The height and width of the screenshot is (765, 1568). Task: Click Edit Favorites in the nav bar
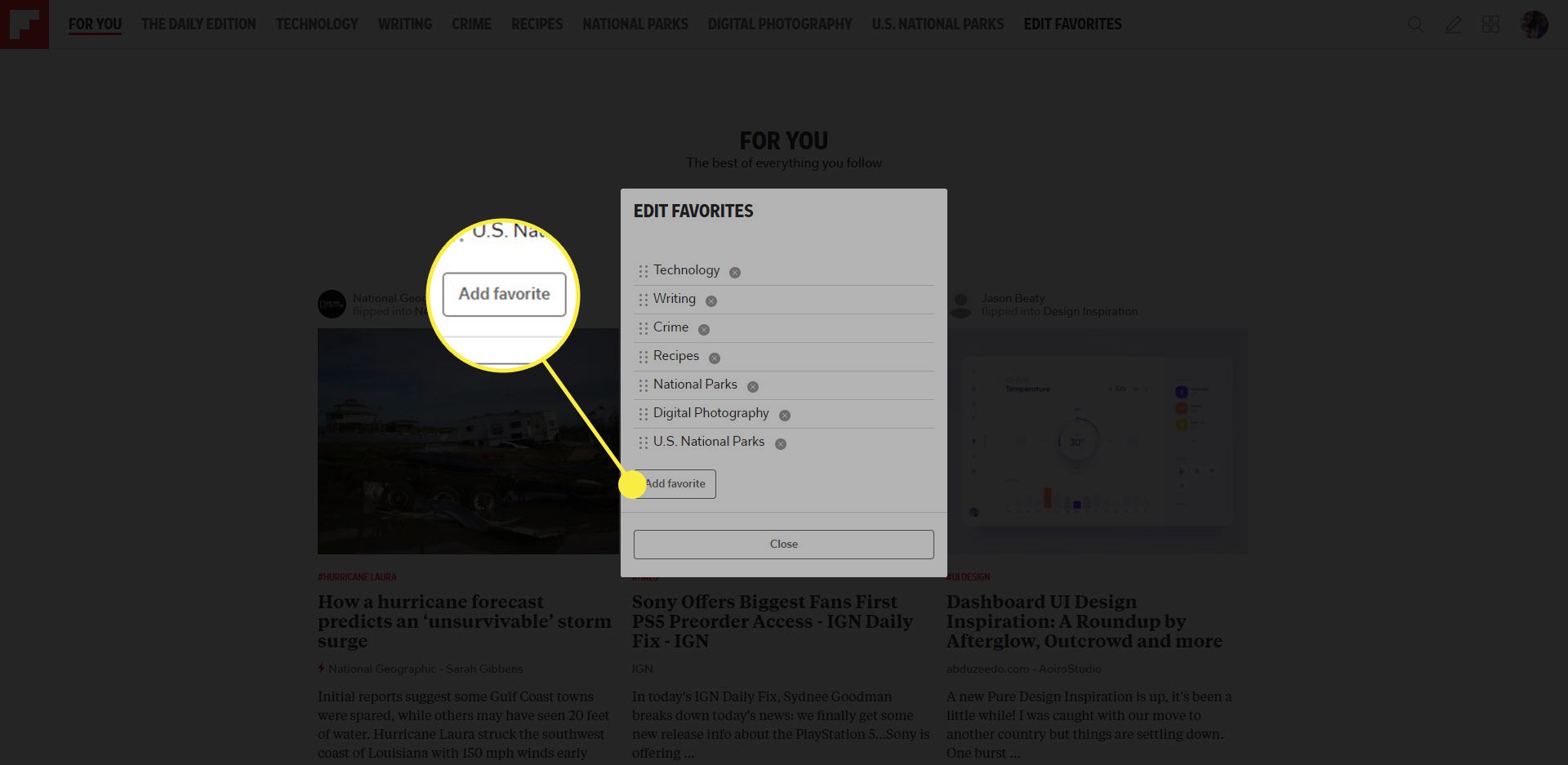pos(1072,24)
